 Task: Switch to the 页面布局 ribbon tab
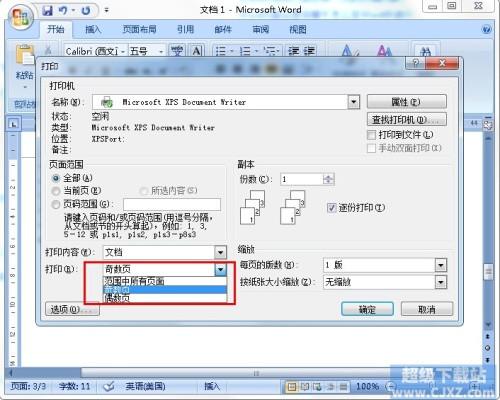[139, 29]
